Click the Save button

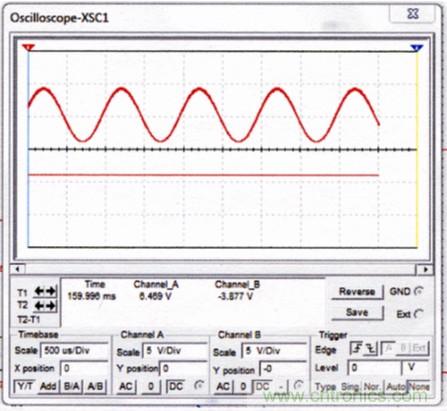point(357,313)
